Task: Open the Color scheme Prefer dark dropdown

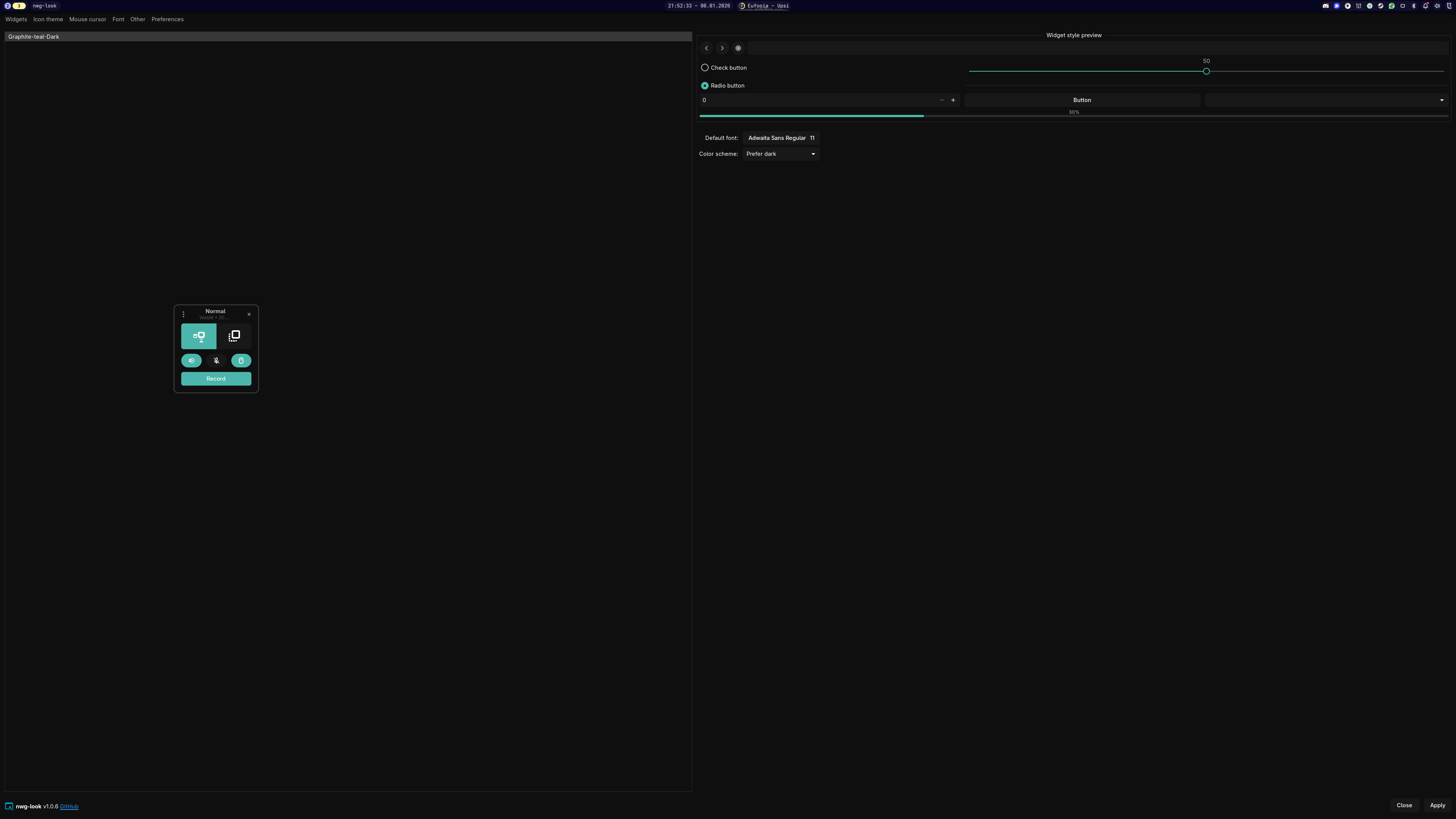Action: pos(781,154)
